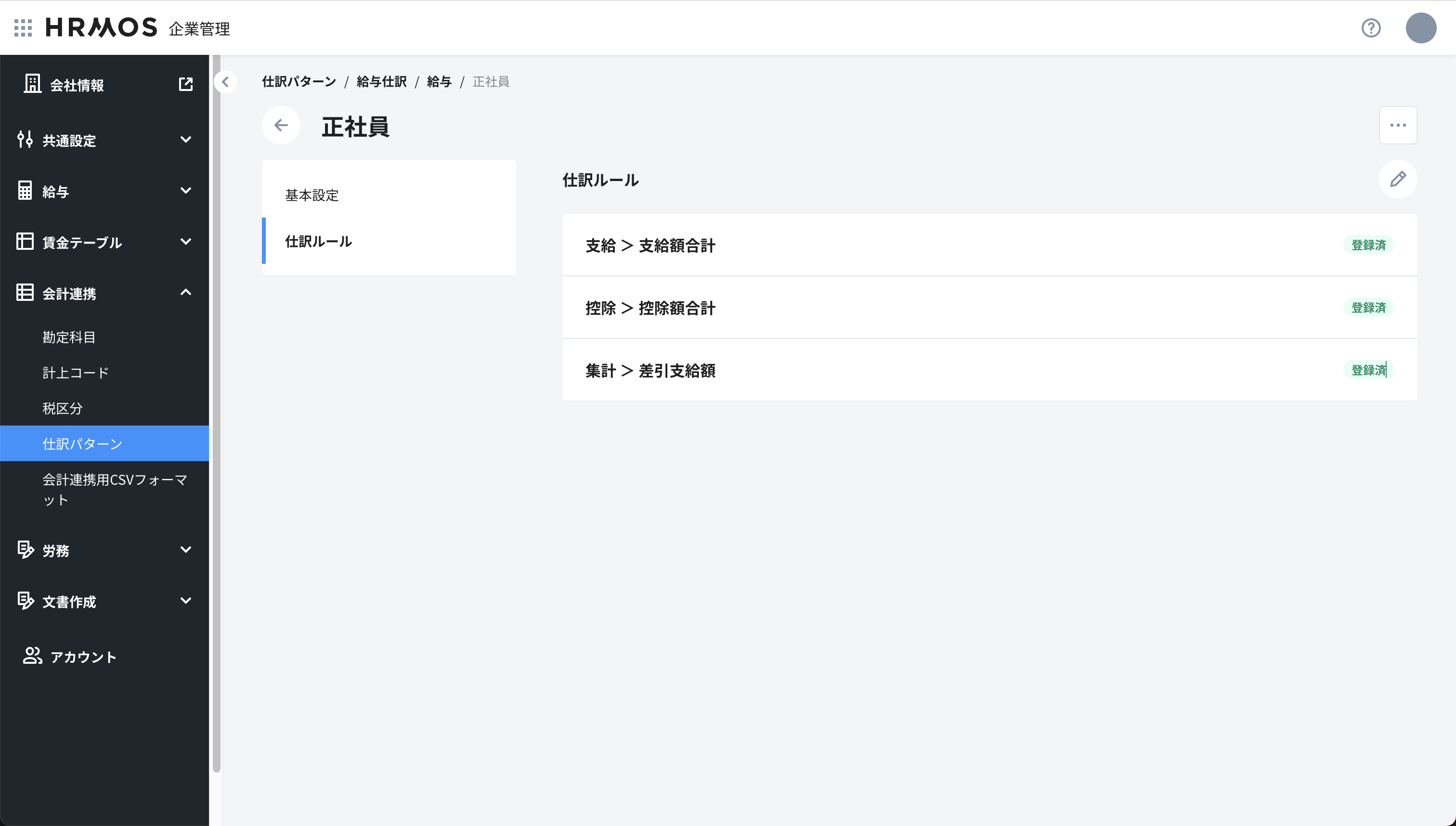Click the back arrow next to 正社員
1456x826 pixels.
281,125
